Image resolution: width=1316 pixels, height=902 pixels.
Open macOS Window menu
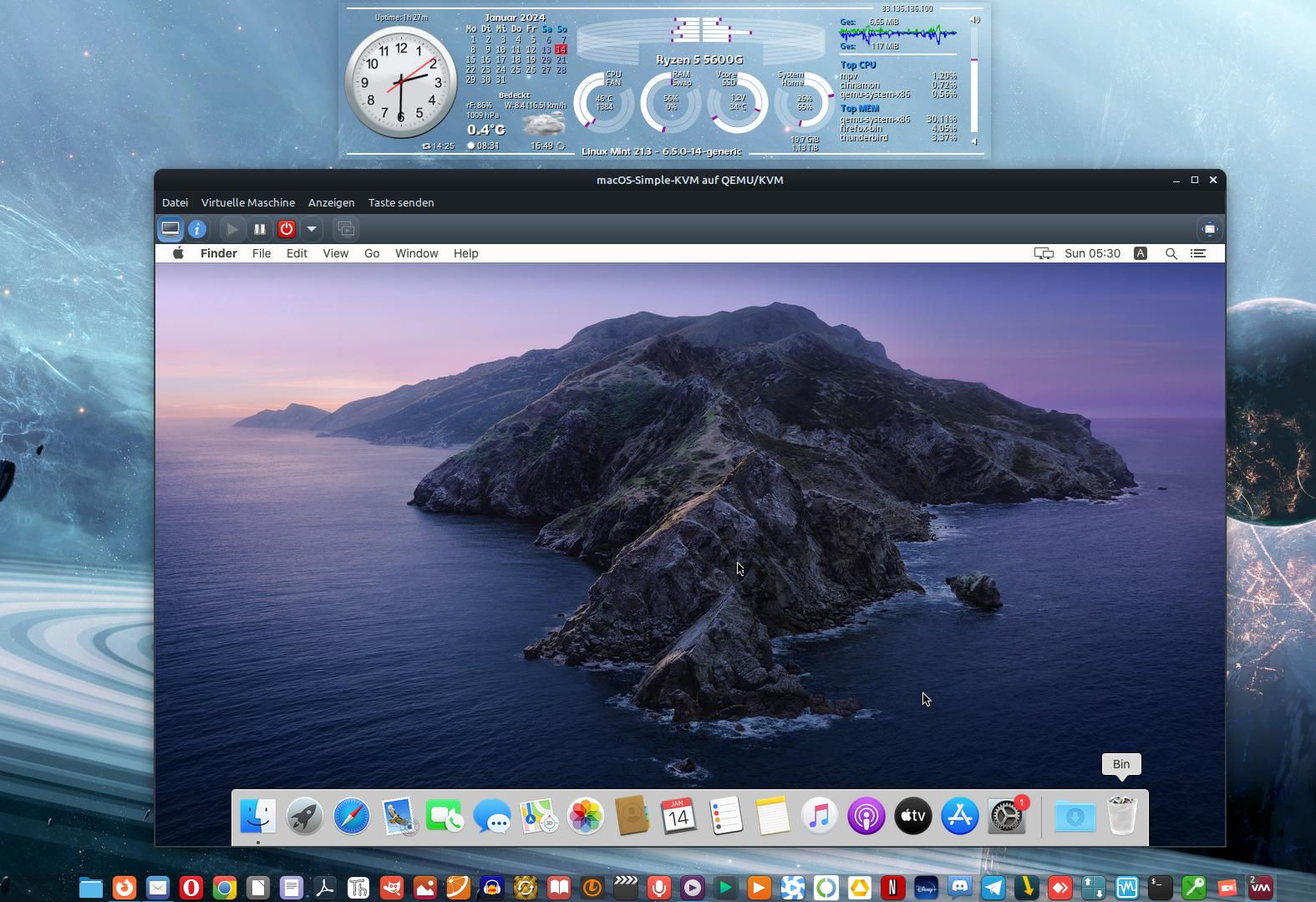[416, 253]
